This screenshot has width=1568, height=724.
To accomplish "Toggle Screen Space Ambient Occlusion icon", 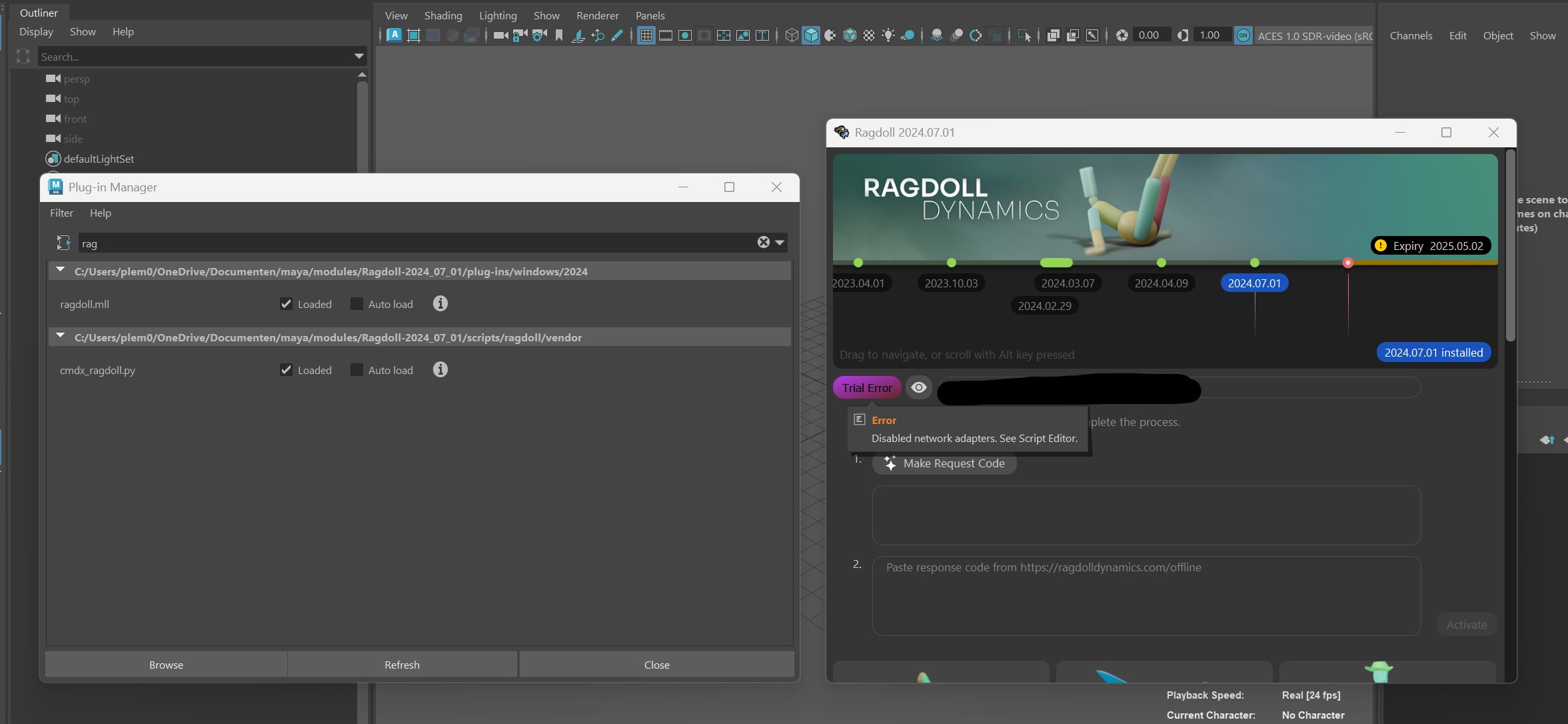I will [937, 36].
